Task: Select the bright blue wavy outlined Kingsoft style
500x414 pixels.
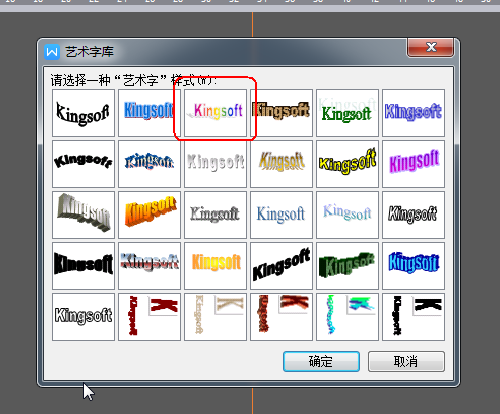Action: coord(413,266)
